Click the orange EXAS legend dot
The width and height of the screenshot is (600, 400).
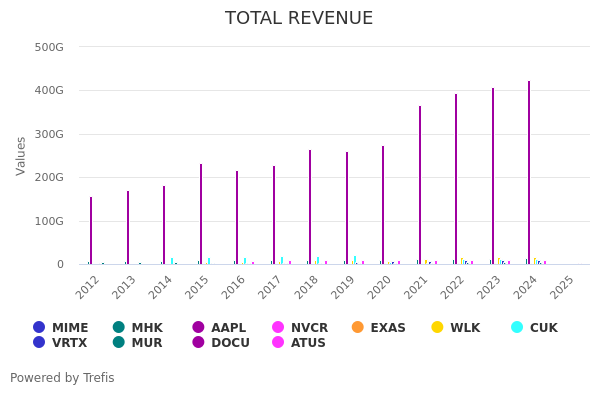pos(358,327)
